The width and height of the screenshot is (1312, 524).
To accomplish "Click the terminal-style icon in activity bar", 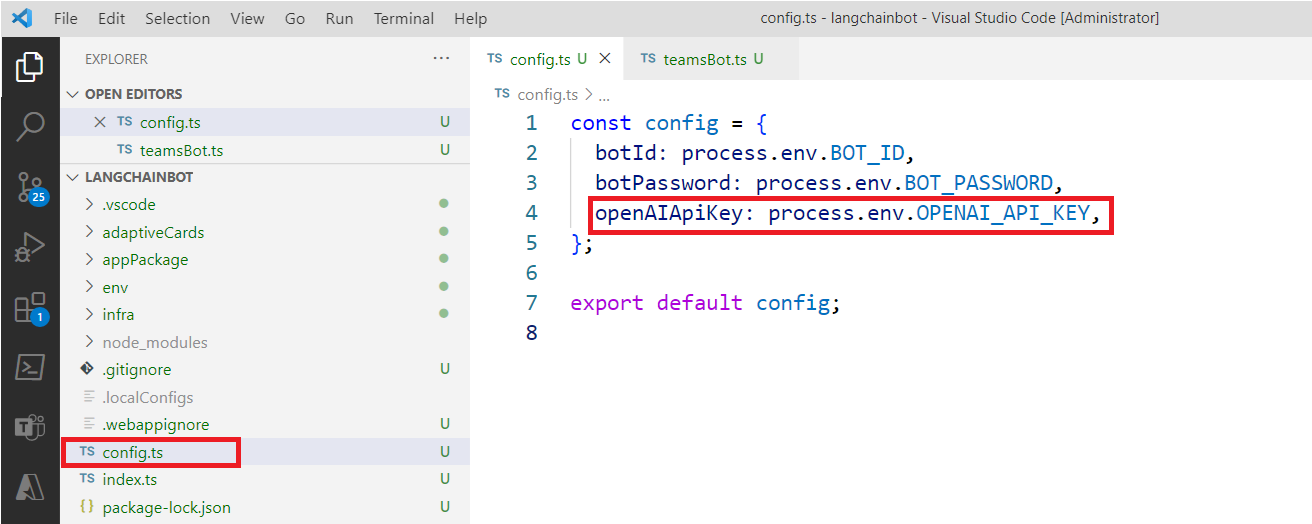I will click(x=30, y=367).
